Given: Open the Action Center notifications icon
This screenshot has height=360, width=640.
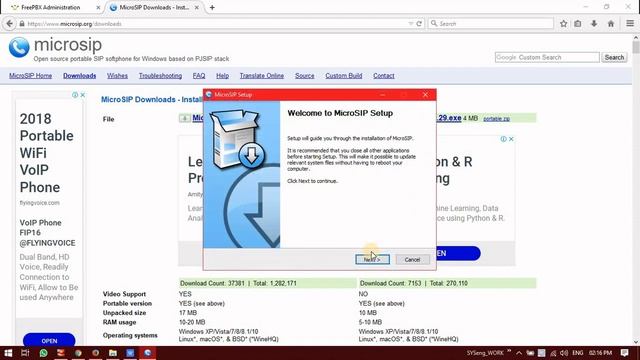Looking at the screenshot, I should click(624, 353).
